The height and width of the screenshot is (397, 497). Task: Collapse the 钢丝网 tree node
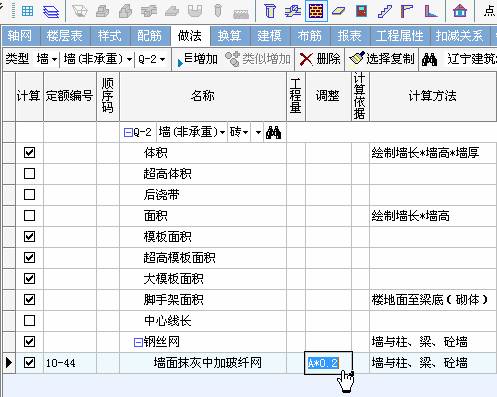138,342
